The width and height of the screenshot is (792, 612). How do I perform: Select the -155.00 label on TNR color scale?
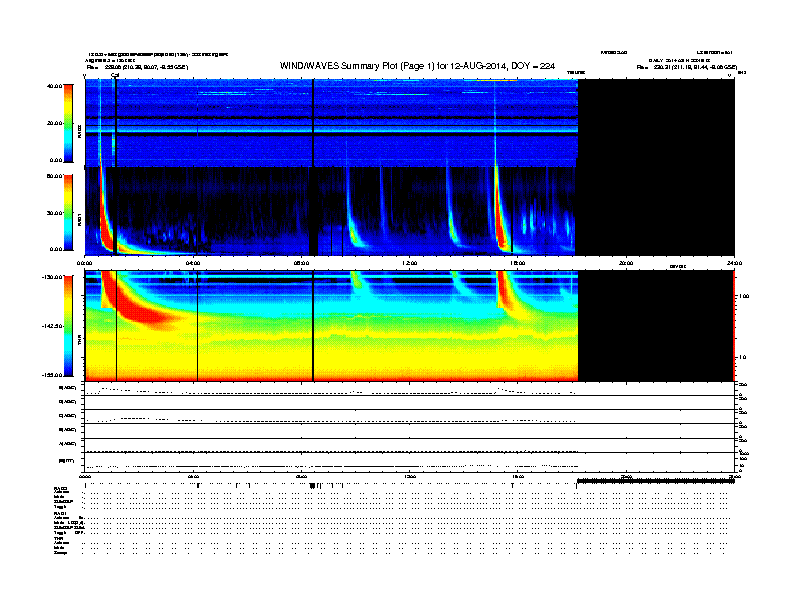[x=52, y=375]
